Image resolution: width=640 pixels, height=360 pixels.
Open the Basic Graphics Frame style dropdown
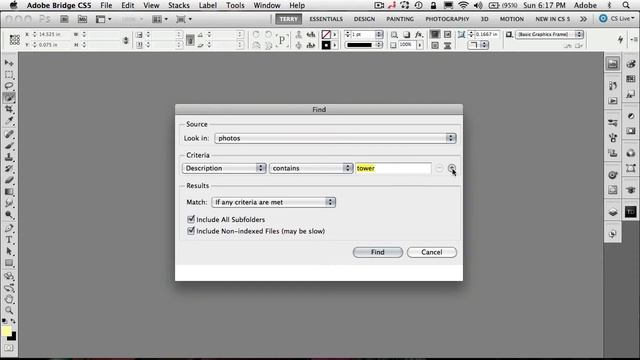point(549,34)
